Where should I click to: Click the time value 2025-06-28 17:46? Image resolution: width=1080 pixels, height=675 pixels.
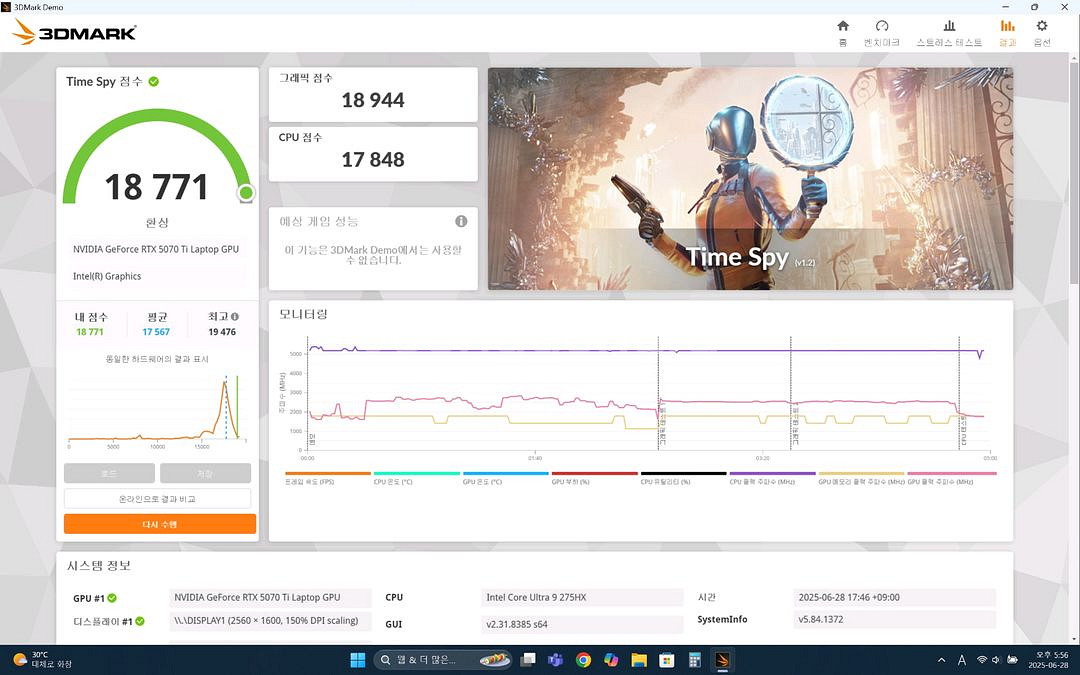(x=894, y=598)
